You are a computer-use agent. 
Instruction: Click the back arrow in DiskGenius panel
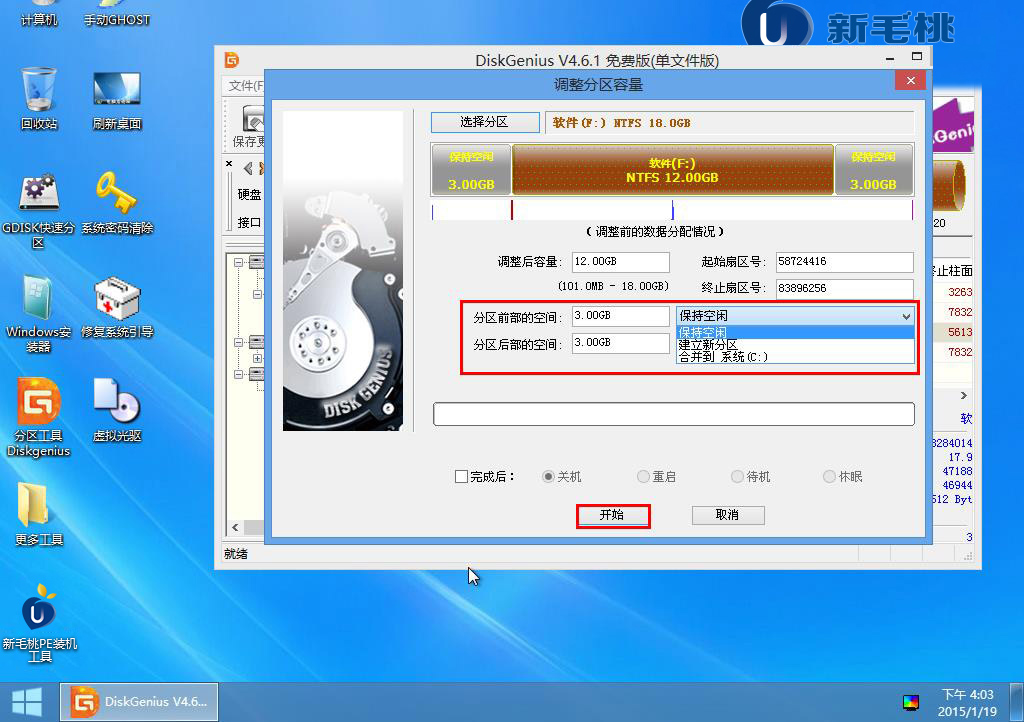click(x=248, y=168)
